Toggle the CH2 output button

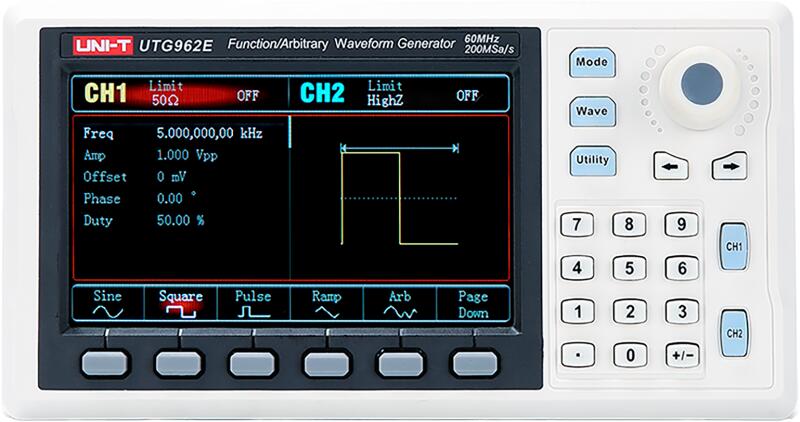(733, 331)
